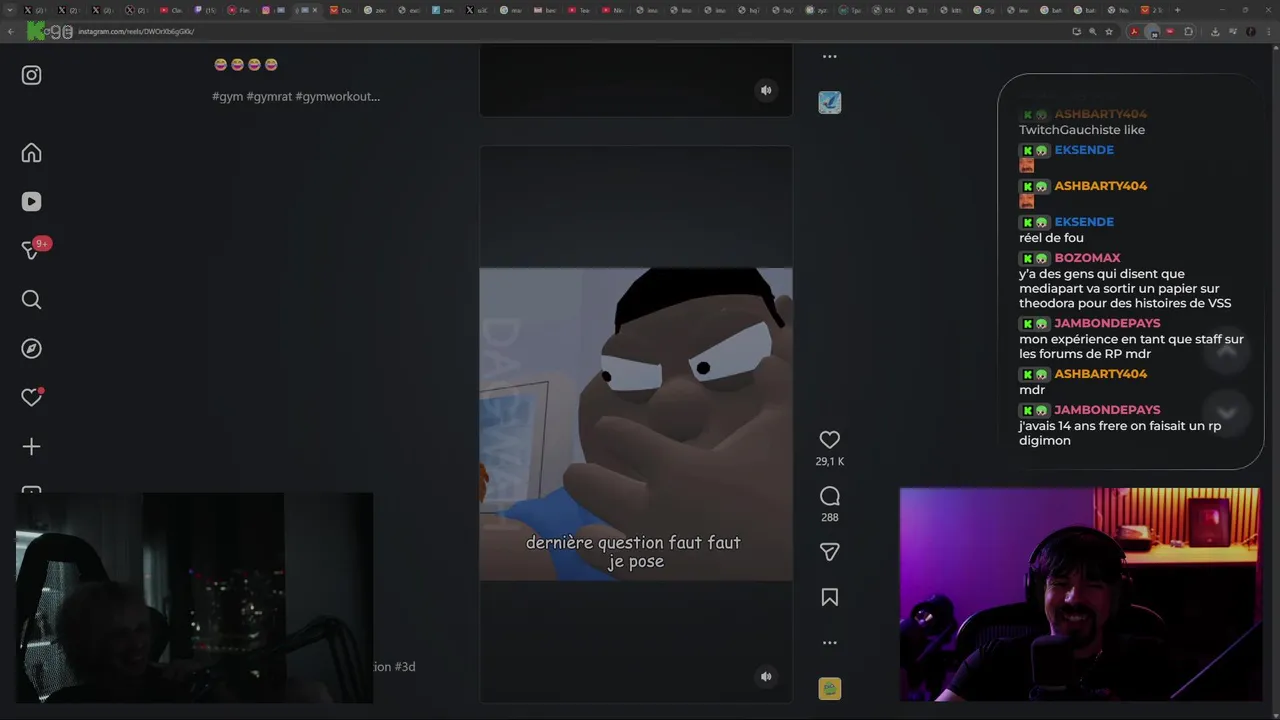Expand the tab search dropdown arrow
This screenshot has width=1280, height=720.
tap(9, 10)
